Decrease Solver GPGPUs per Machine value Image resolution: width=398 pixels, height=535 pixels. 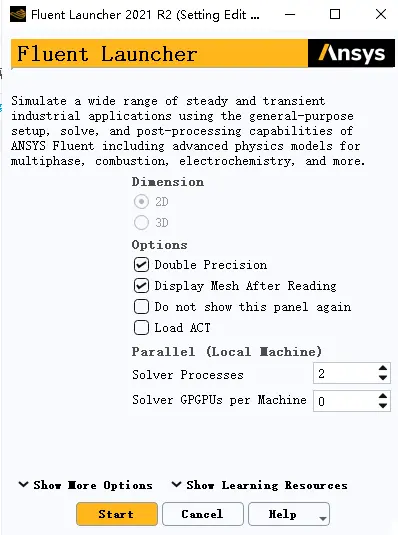pos(383,406)
